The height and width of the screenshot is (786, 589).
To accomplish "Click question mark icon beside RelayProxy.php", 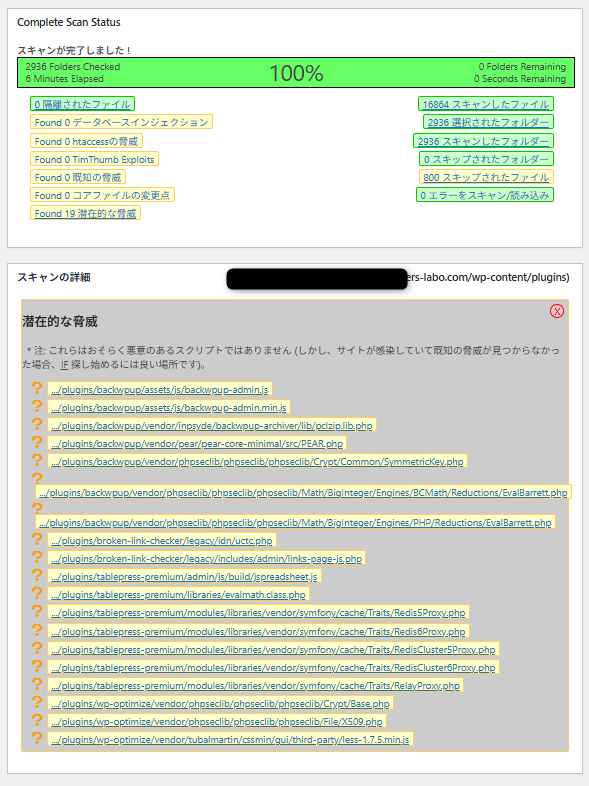I will tap(37, 684).
